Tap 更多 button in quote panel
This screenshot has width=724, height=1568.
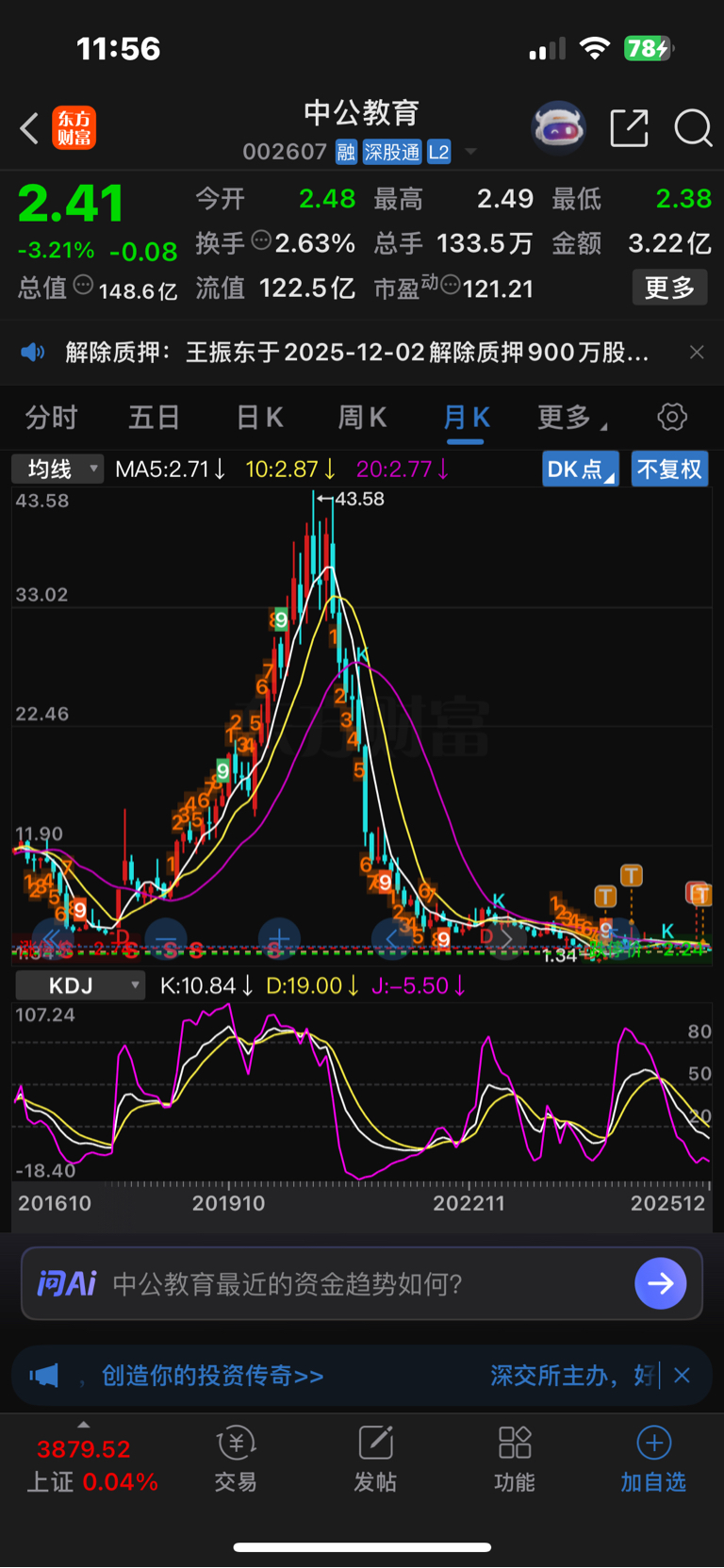[669, 288]
